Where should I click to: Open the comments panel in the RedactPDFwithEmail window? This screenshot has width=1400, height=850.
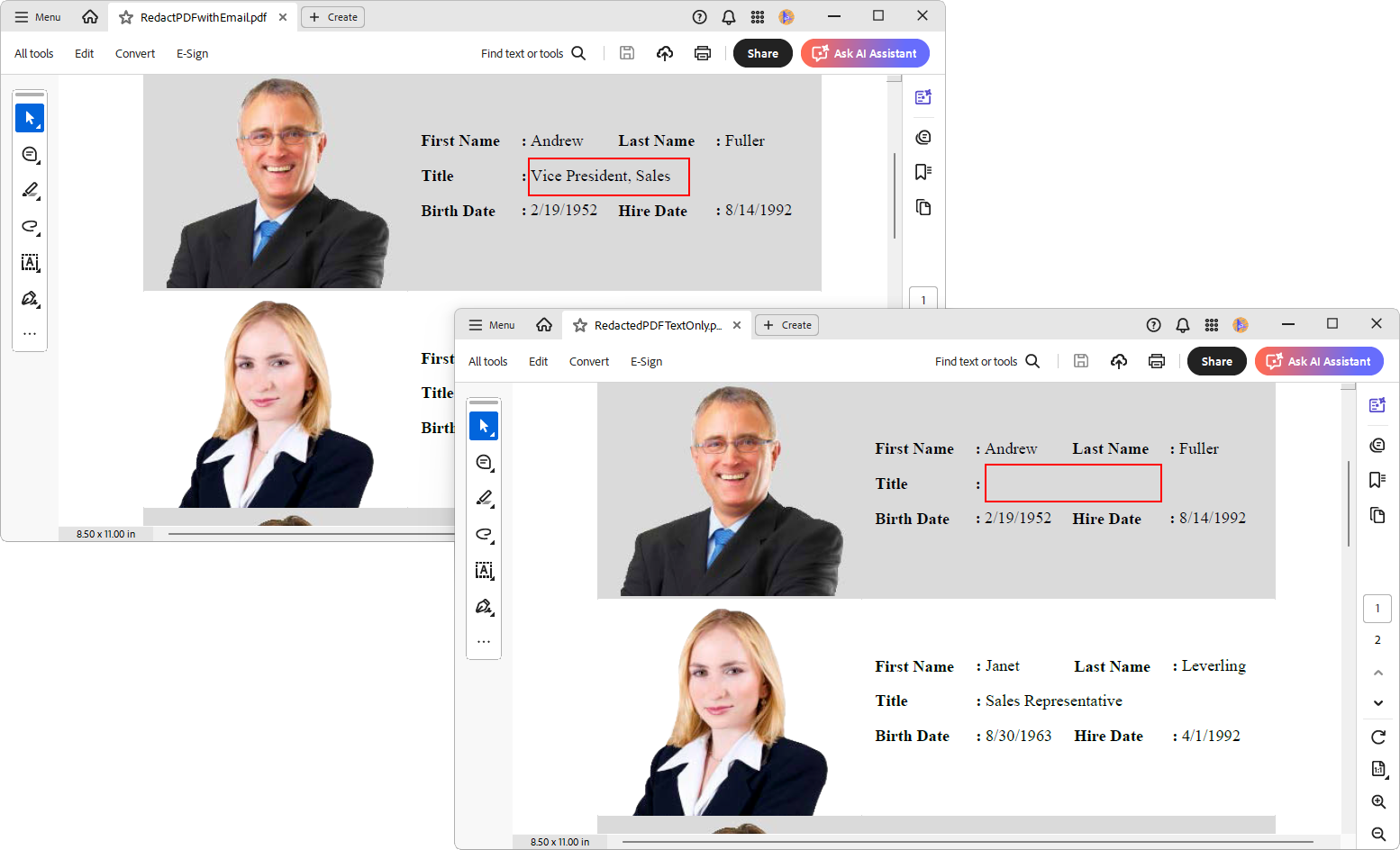click(923, 138)
